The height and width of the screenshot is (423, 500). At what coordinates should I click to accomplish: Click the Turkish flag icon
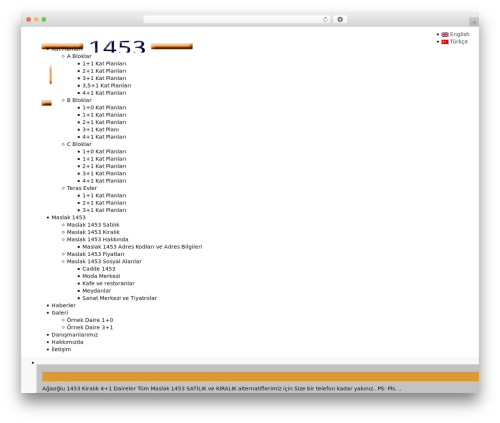[445, 42]
